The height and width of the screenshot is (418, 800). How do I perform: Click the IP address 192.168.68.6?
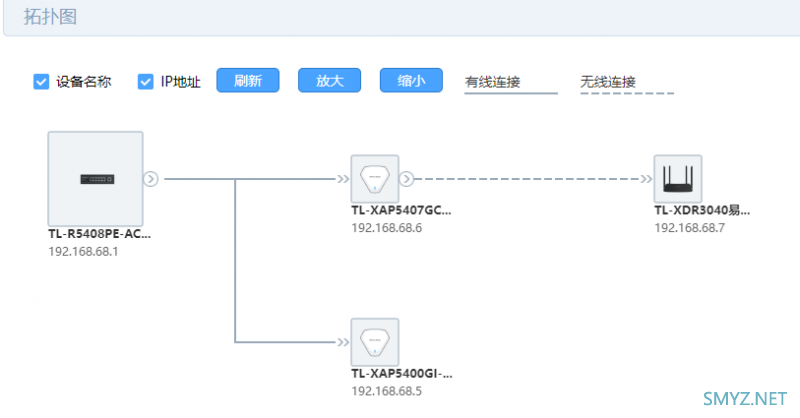(x=387, y=228)
